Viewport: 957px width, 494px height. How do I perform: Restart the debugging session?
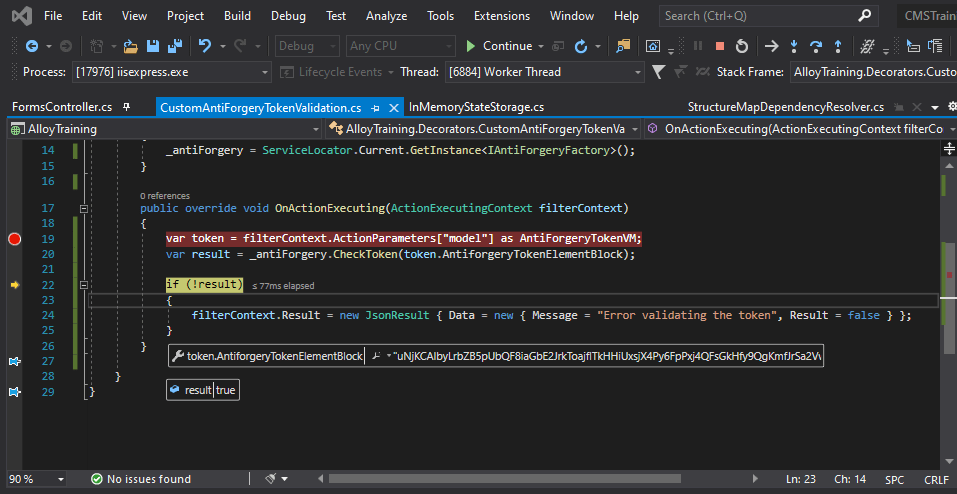tap(742, 46)
